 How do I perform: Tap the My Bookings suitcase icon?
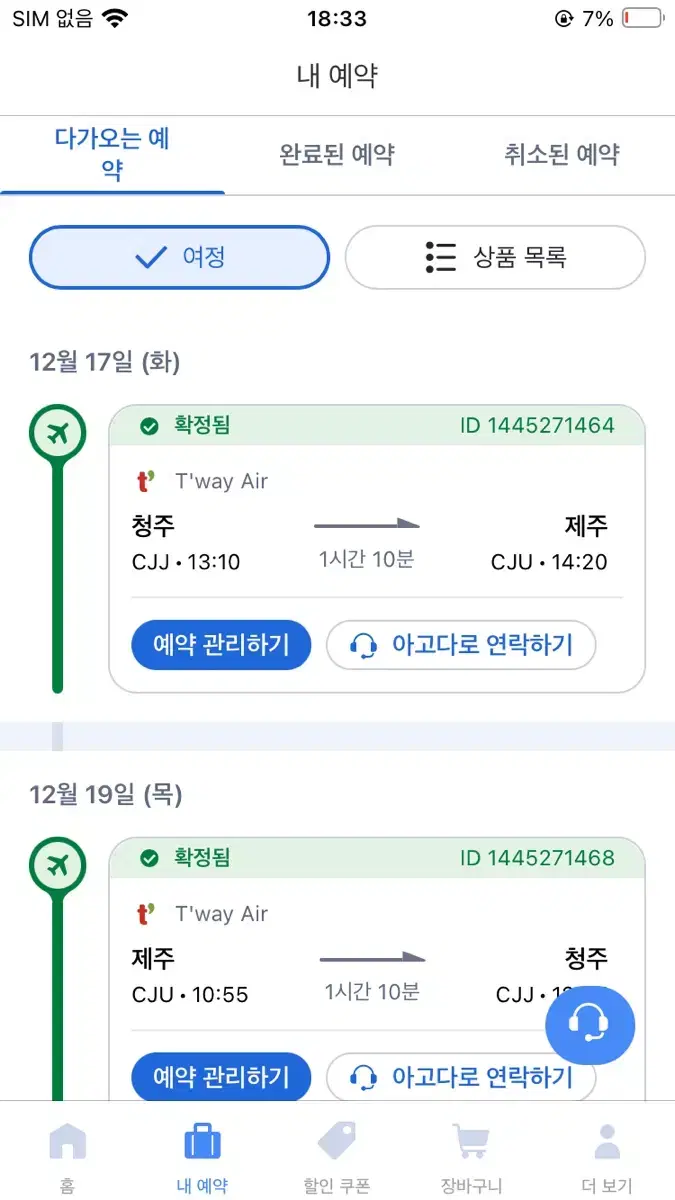(x=202, y=1142)
